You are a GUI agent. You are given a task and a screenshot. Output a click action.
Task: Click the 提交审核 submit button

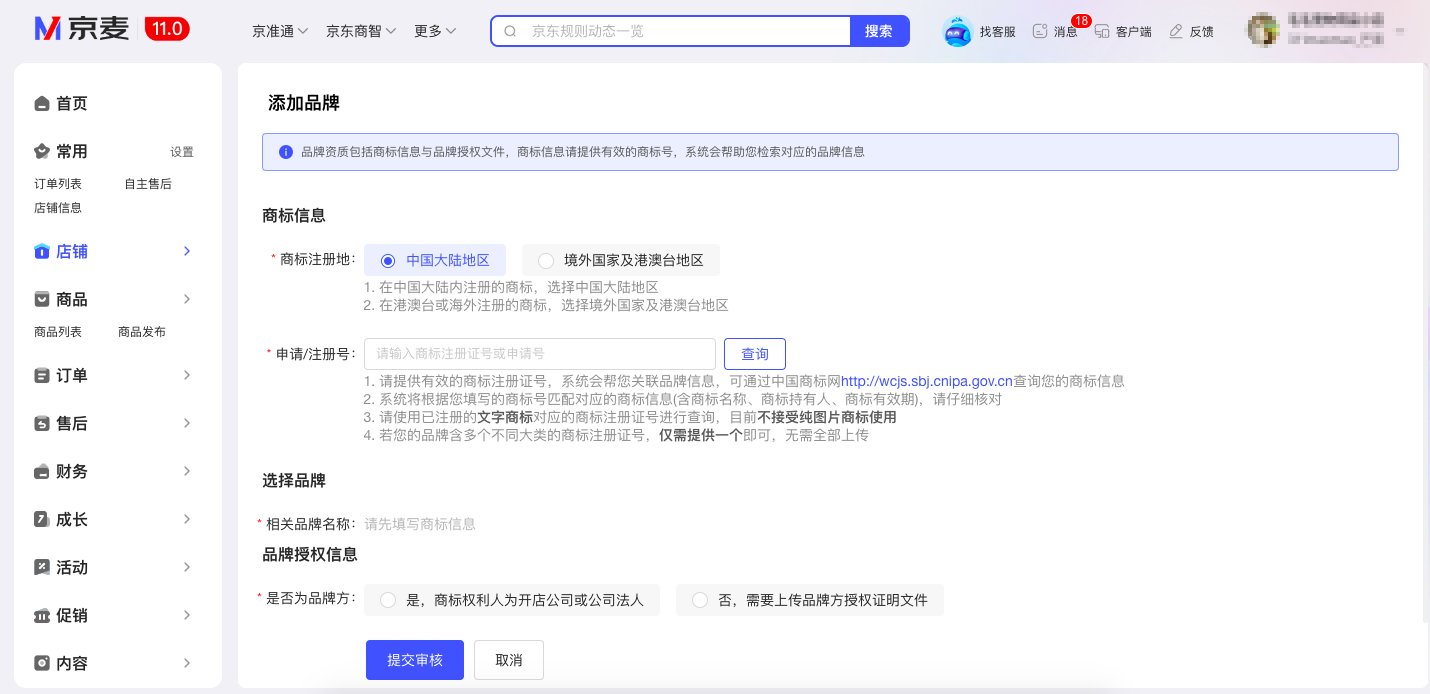pyautogui.click(x=415, y=660)
